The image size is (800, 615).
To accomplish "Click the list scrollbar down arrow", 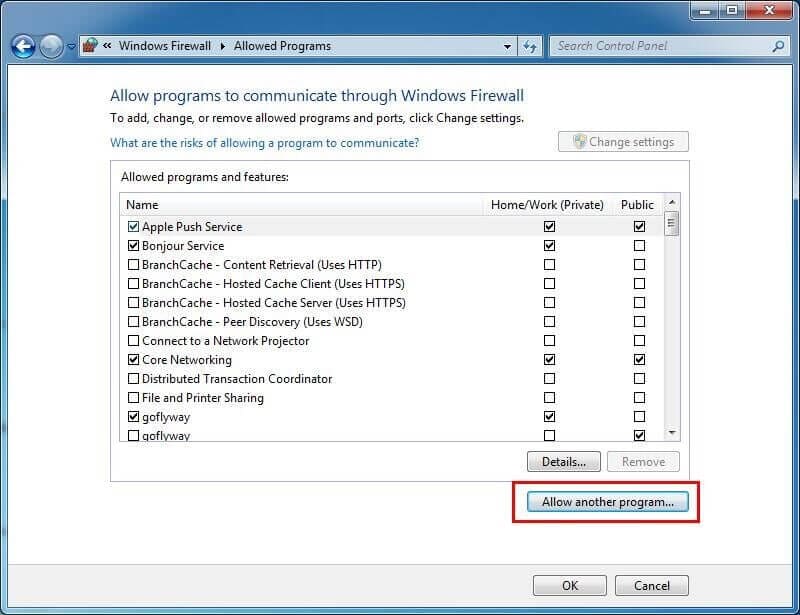I will [x=672, y=433].
